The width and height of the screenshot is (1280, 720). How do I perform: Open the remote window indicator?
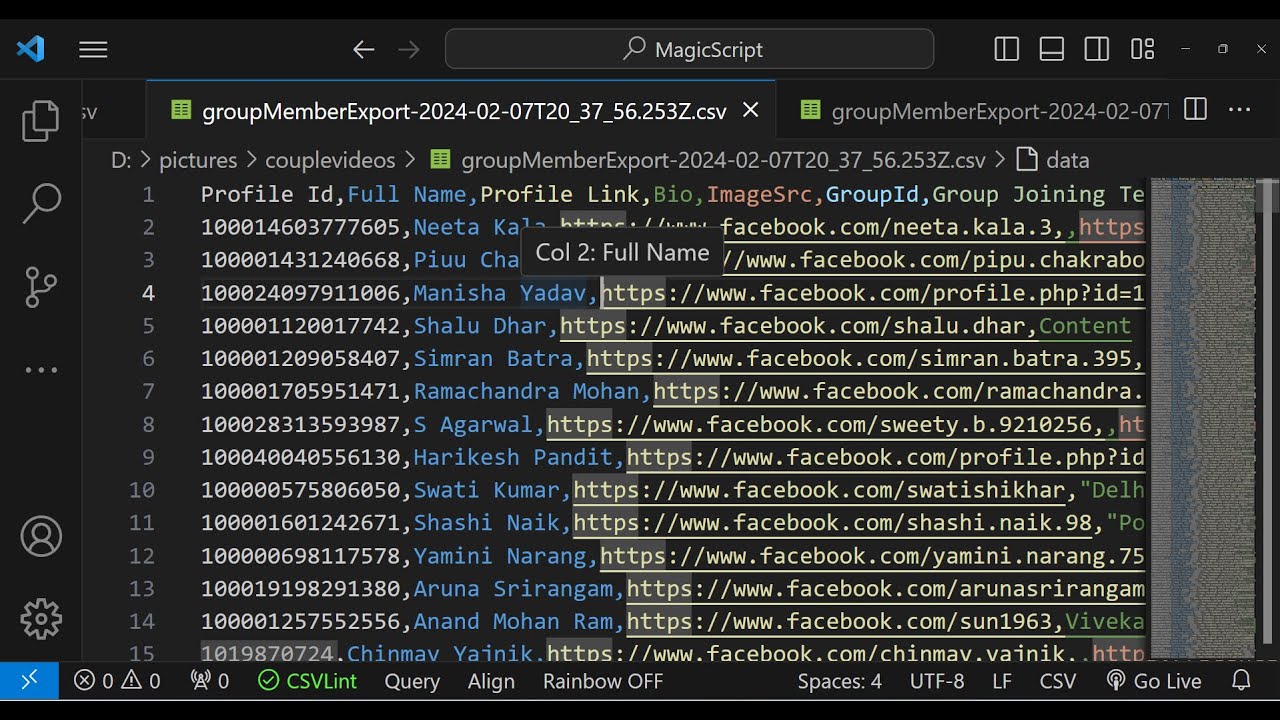click(x=30, y=681)
